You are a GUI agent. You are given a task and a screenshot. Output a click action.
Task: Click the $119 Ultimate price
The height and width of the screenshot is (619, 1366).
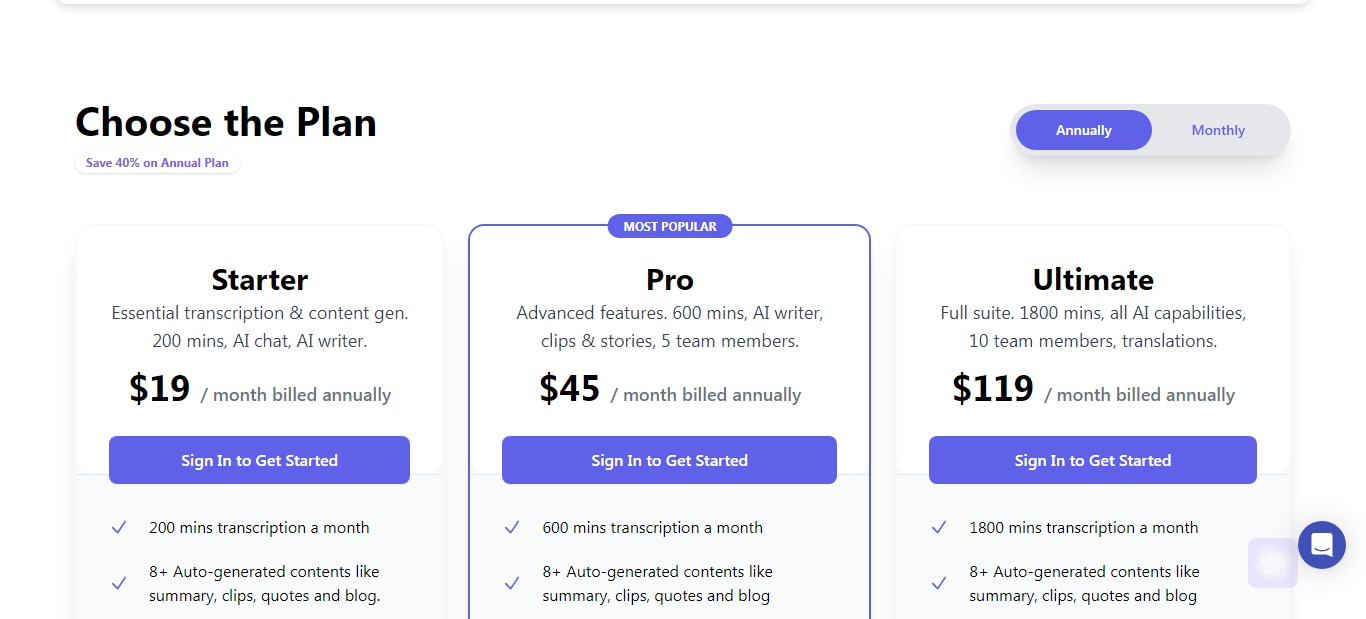click(x=993, y=388)
